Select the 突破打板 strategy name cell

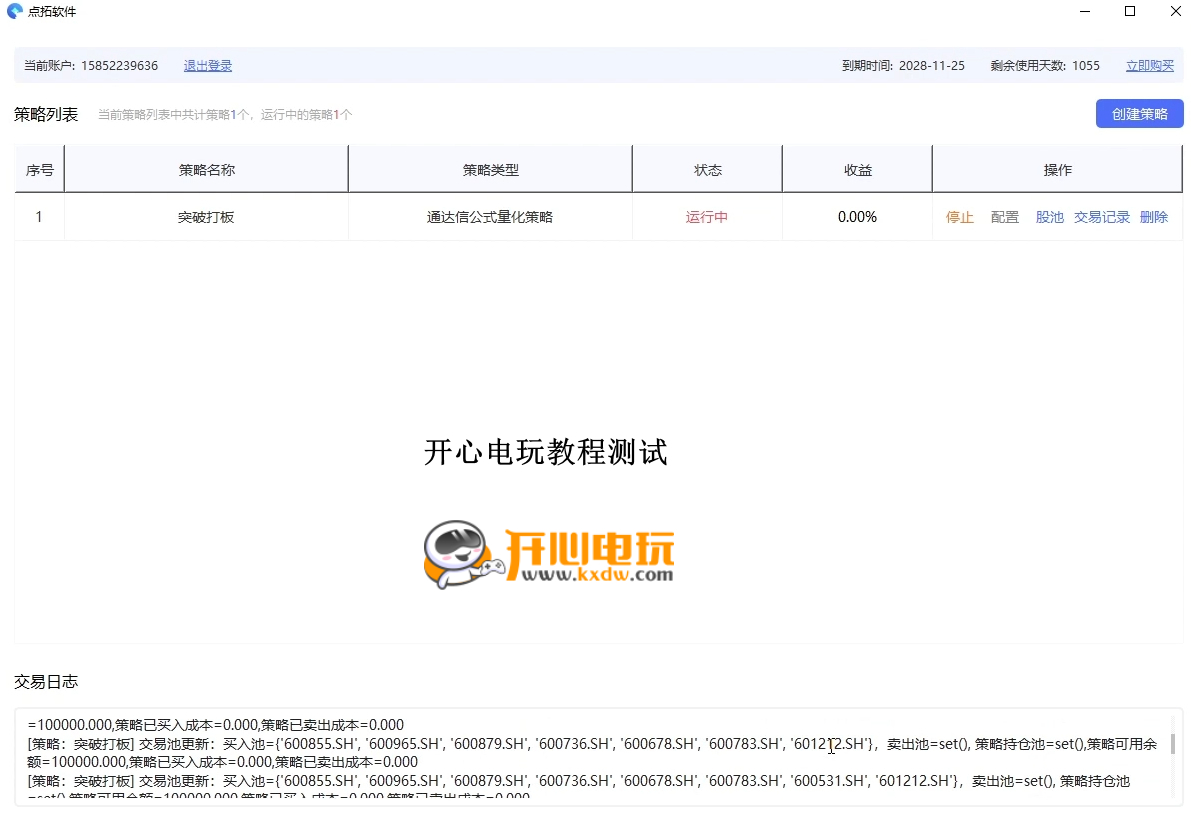coord(205,216)
